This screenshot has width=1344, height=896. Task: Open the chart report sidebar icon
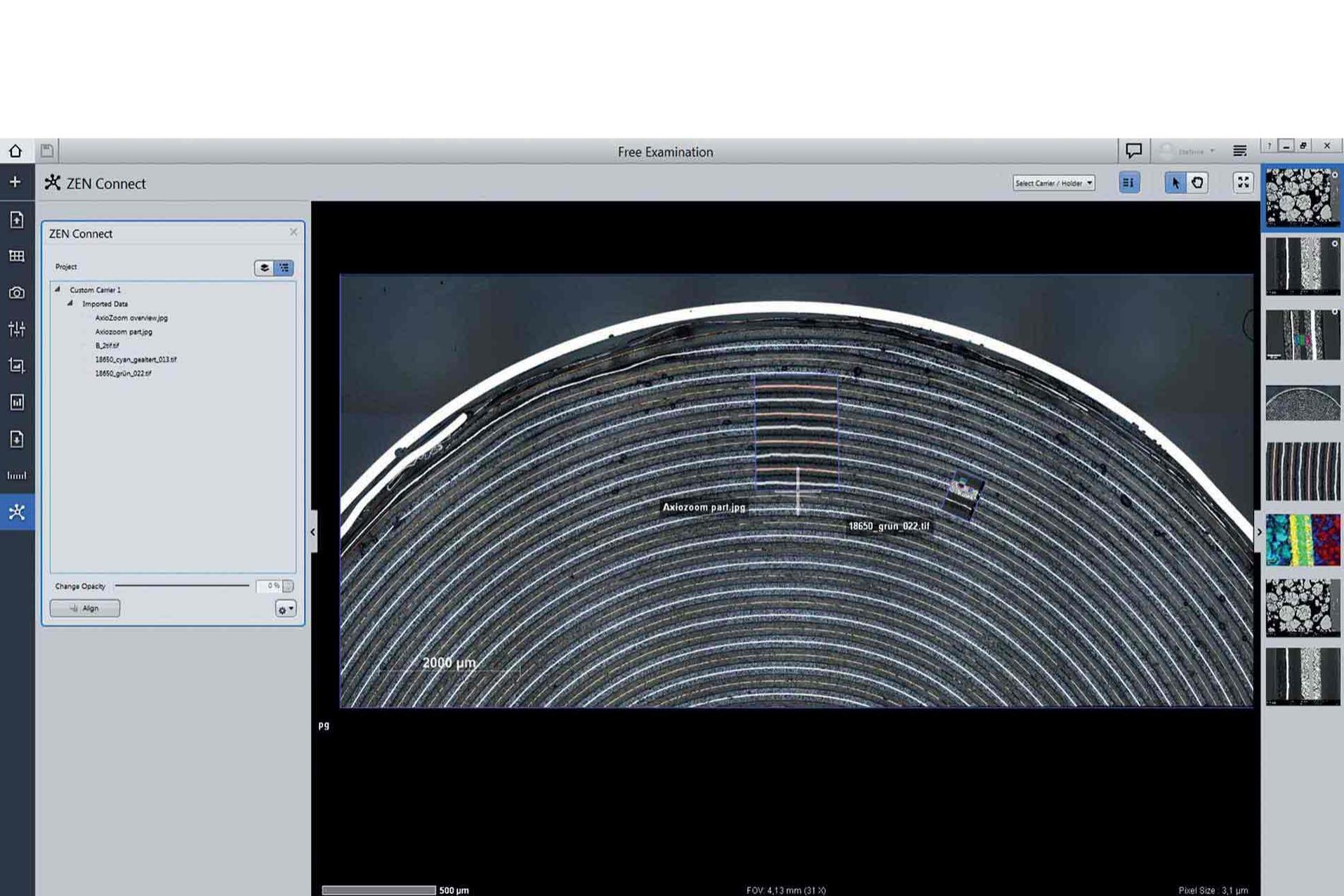(17, 402)
